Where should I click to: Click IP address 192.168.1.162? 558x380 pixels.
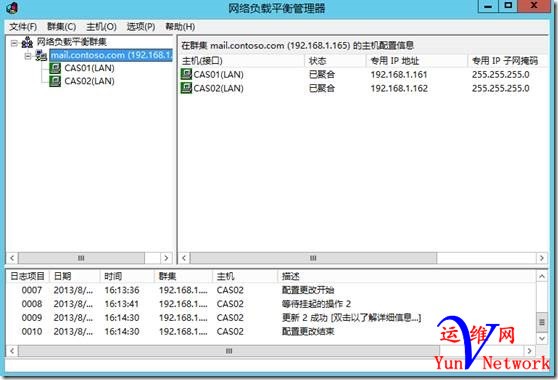tap(399, 88)
